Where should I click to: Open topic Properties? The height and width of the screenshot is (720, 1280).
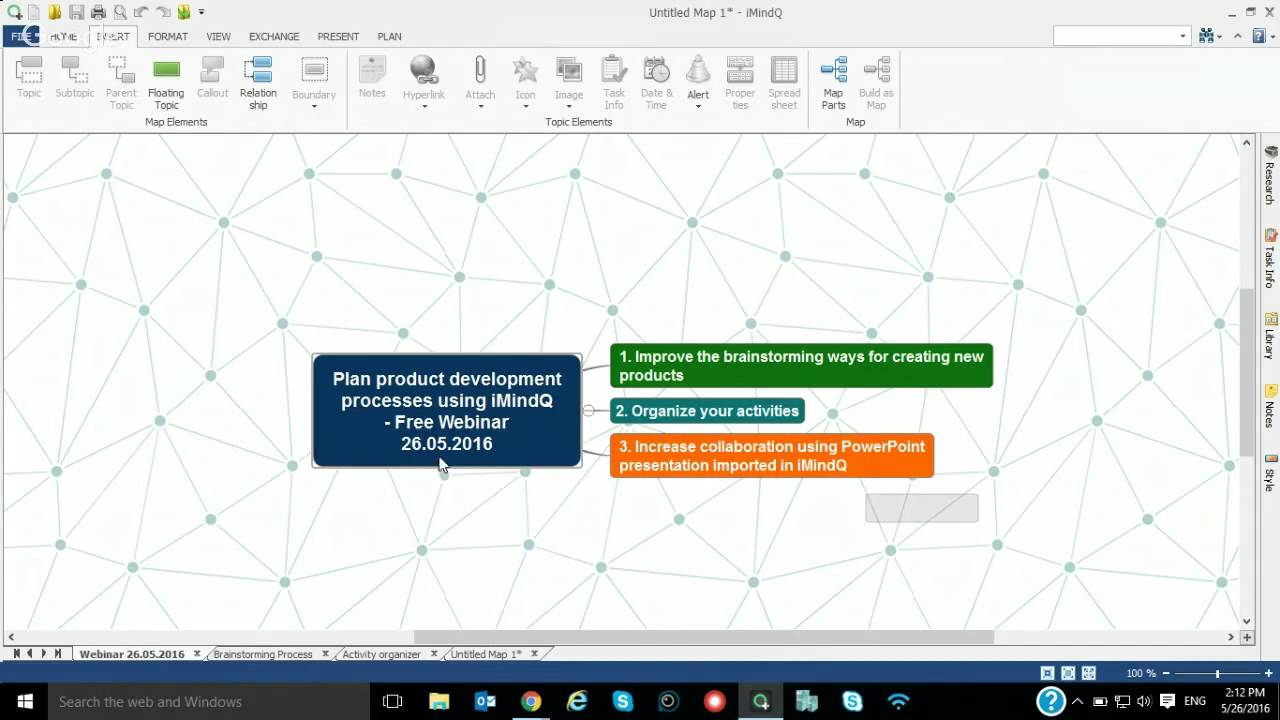coord(740,83)
